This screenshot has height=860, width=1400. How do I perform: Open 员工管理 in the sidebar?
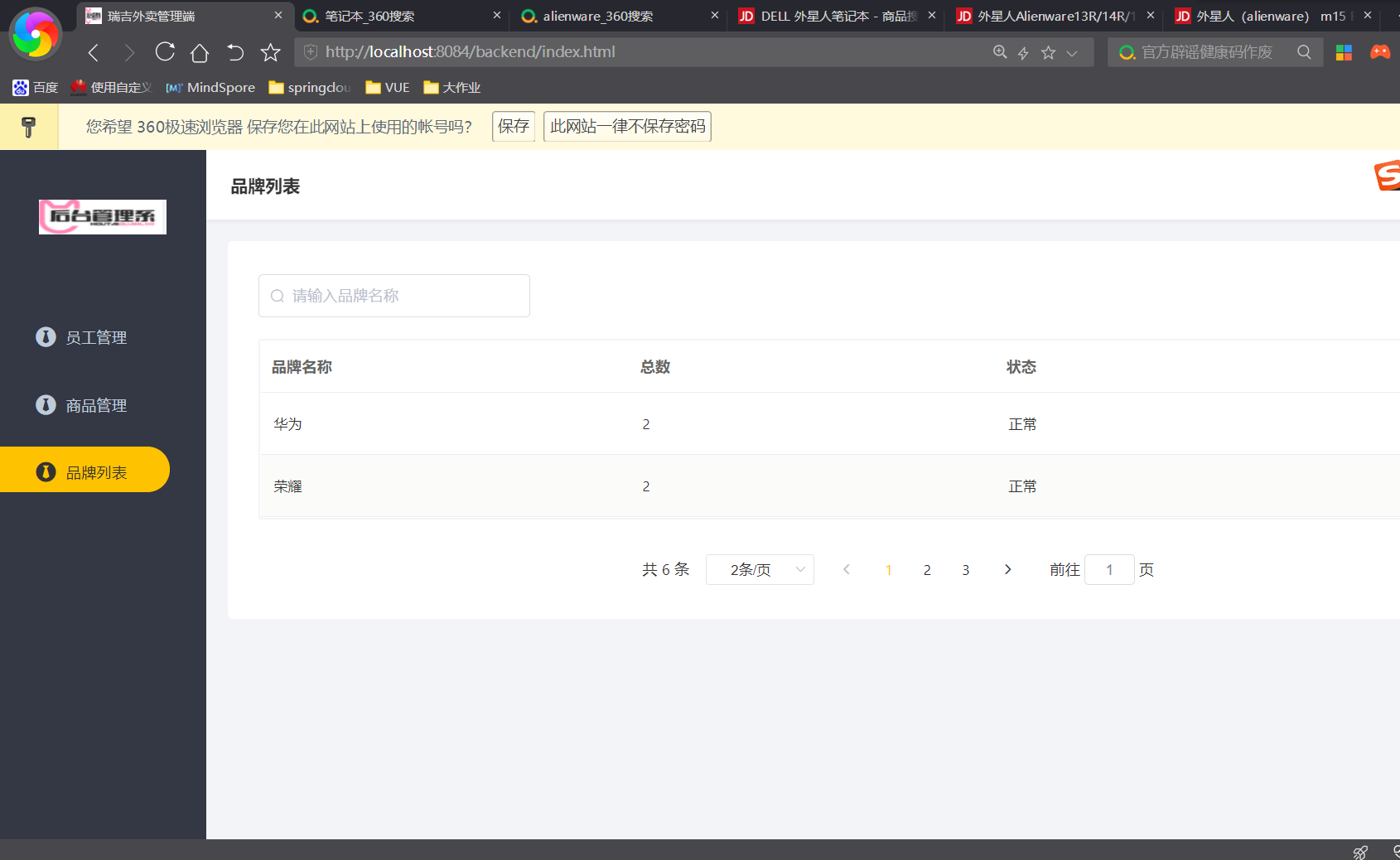tap(96, 337)
